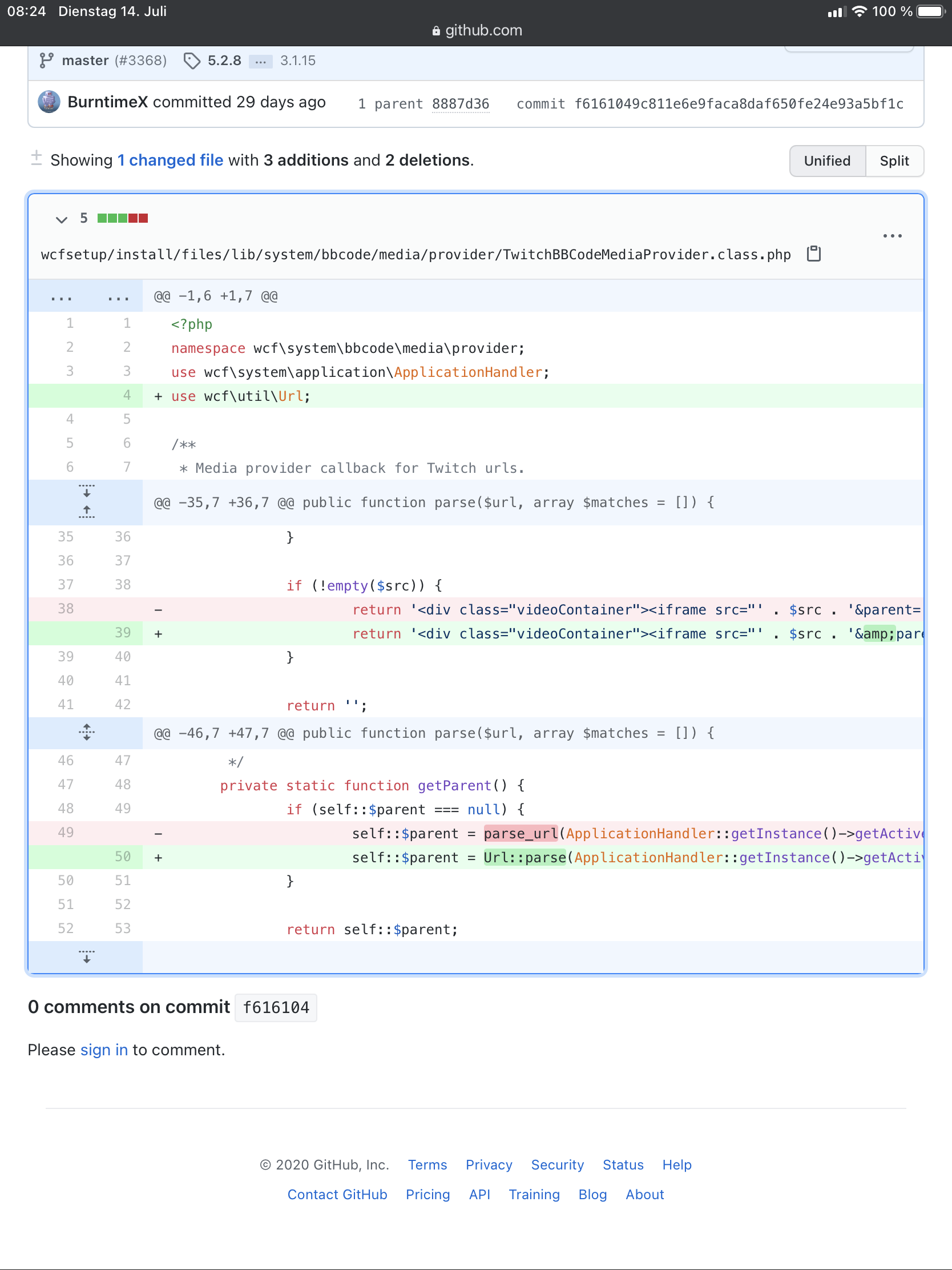Open parent commit 8887d36
Viewport: 952px width, 1270px height.
[x=460, y=104]
